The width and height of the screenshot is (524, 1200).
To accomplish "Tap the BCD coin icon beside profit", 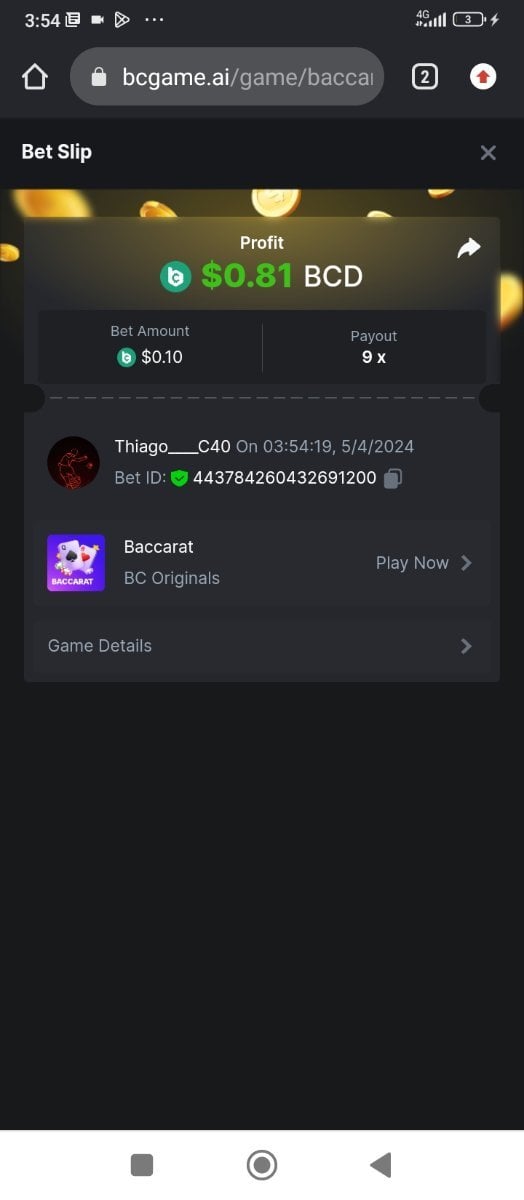I will [x=176, y=277].
